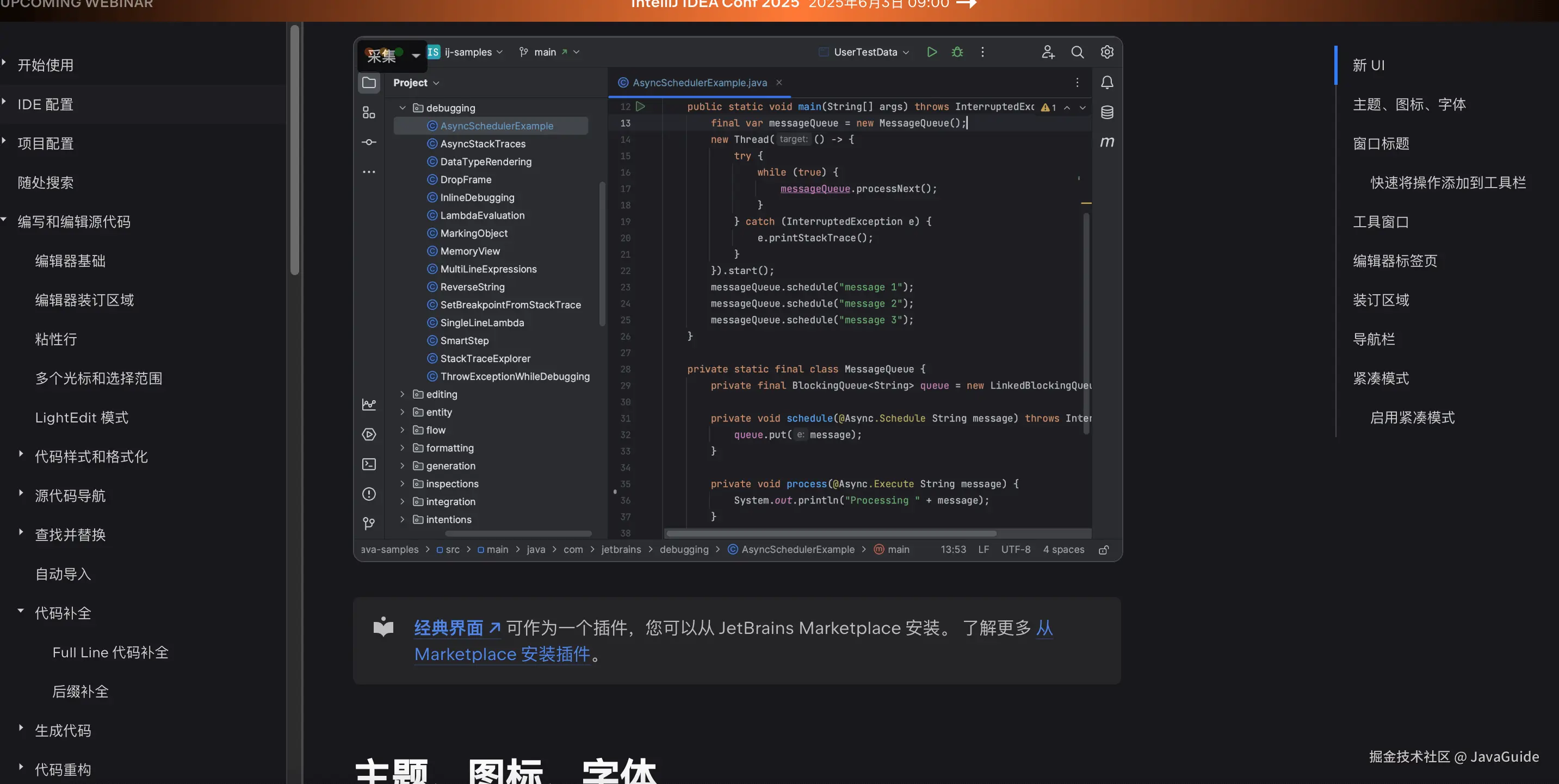Viewport: 1559px width, 784px height.
Task: Click the Debug bug icon
Action: coord(957,52)
